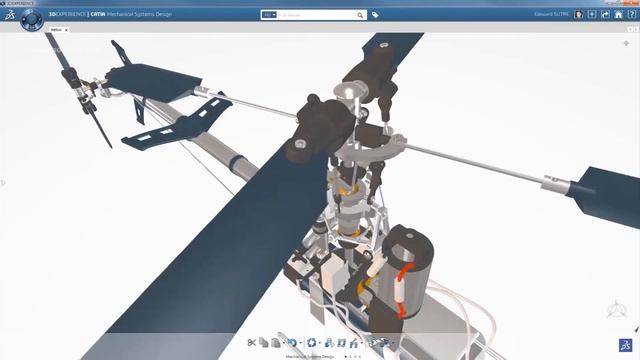Click the add plus icon in header
The image size is (640, 360).
(592, 14)
